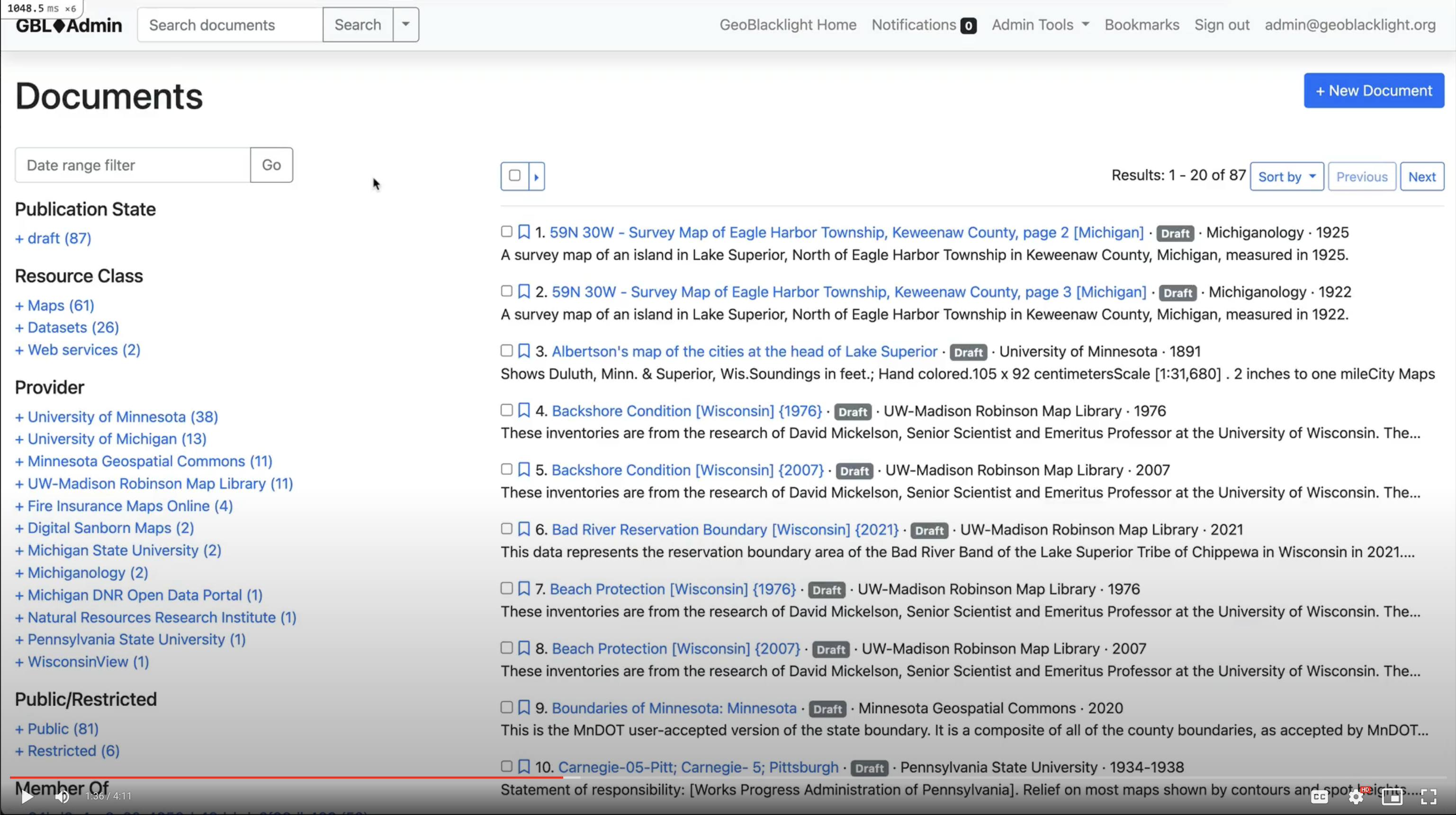Click the New Document button

click(x=1374, y=91)
